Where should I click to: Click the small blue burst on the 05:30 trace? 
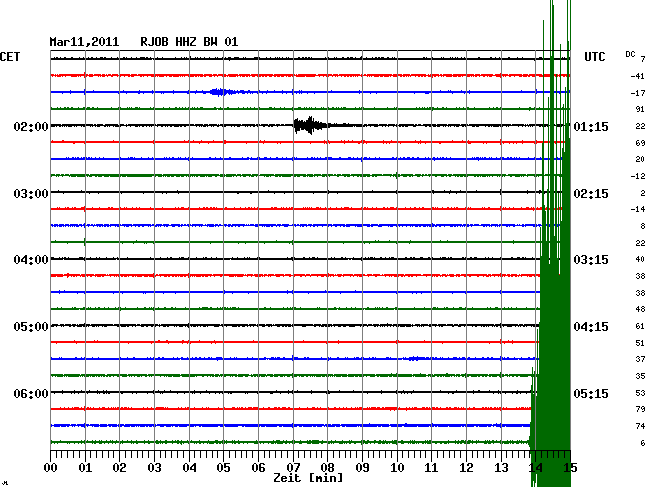(415, 358)
